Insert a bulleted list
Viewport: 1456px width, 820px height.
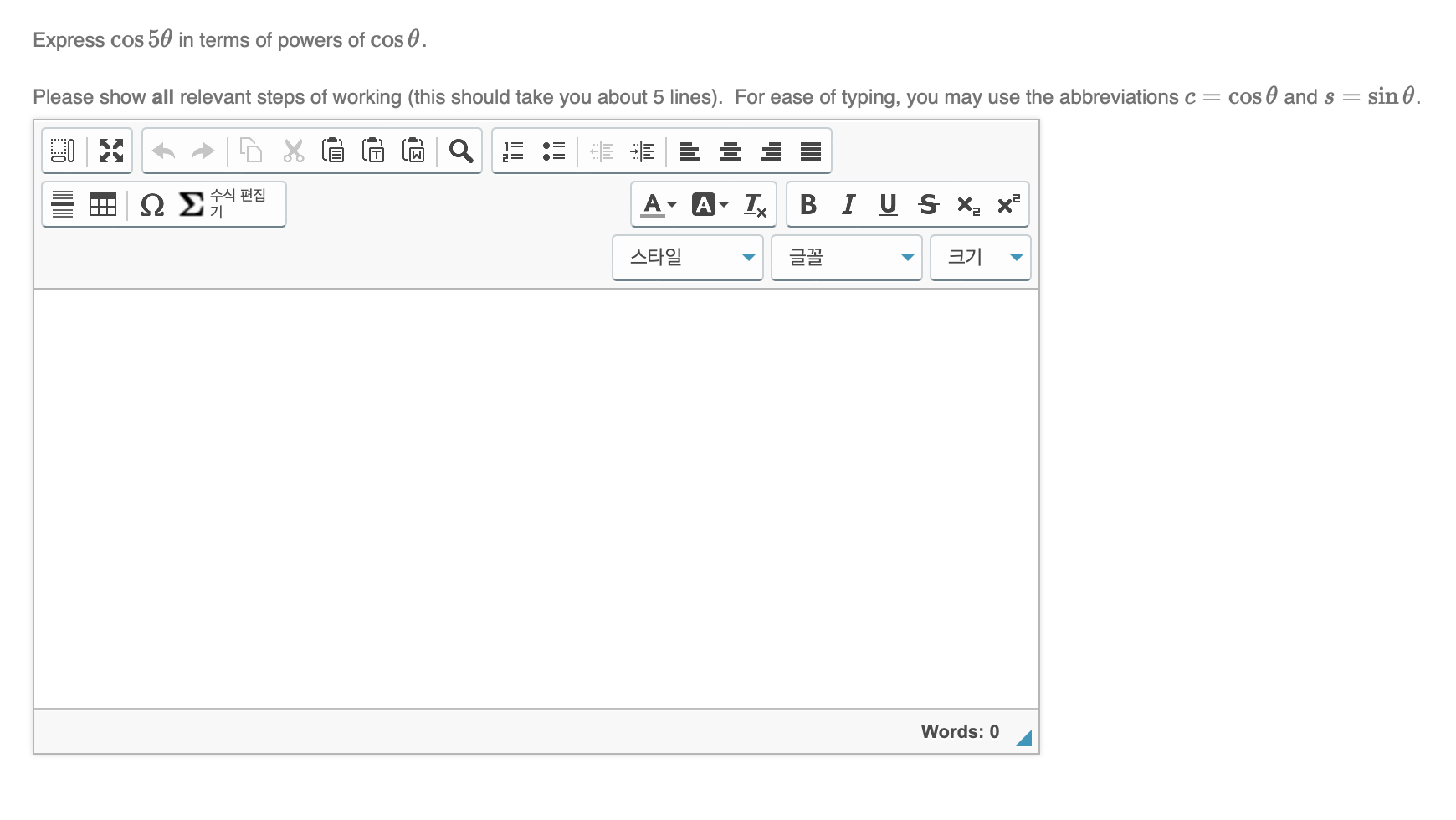(553, 151)
